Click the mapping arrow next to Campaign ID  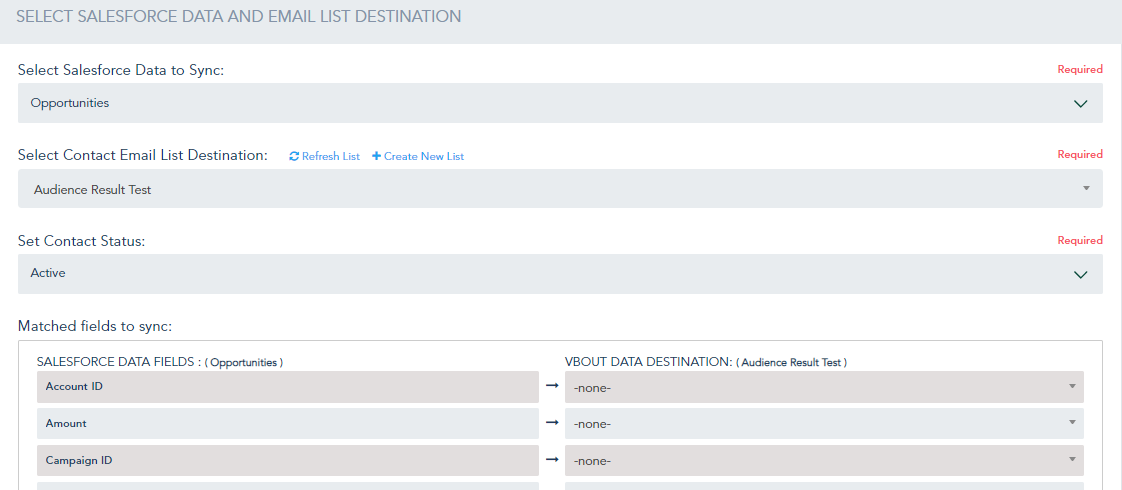pos(552,460)
